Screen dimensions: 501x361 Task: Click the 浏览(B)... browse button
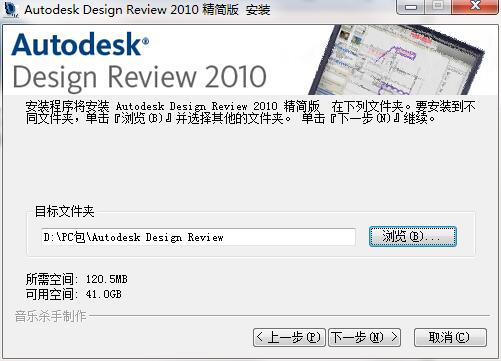413,237
